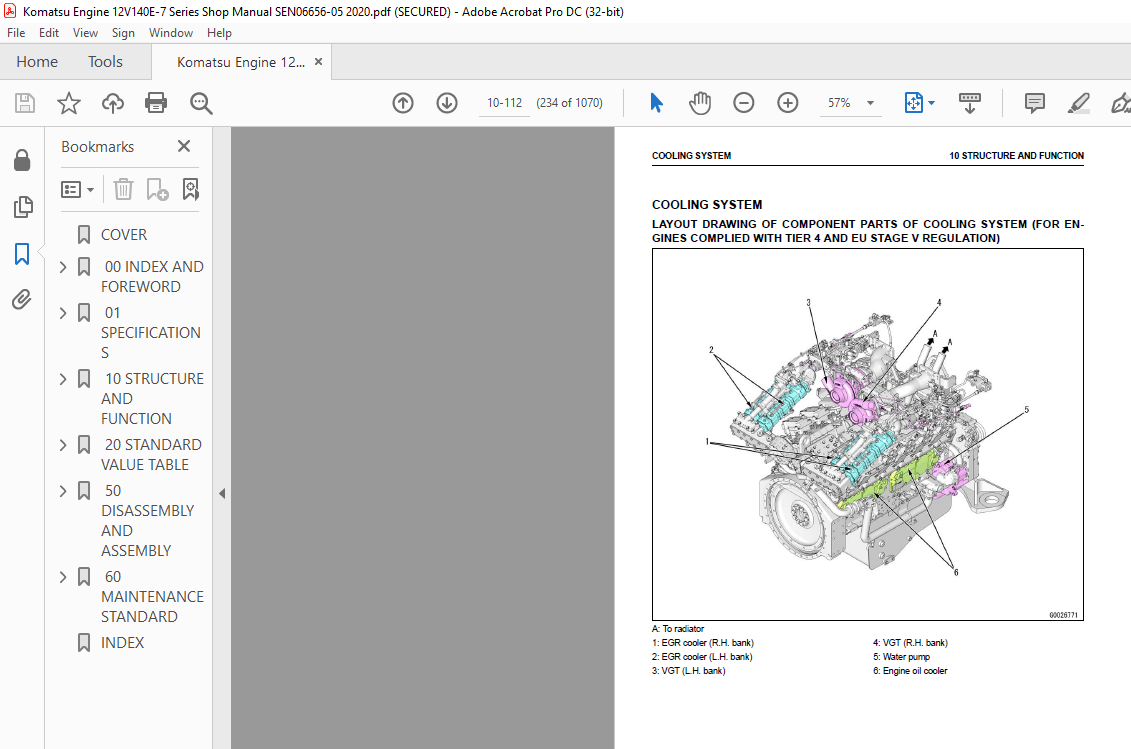
Task: Open 60 MAINTENANCE STANDARD bookmark
Action: tap(152, 597)
